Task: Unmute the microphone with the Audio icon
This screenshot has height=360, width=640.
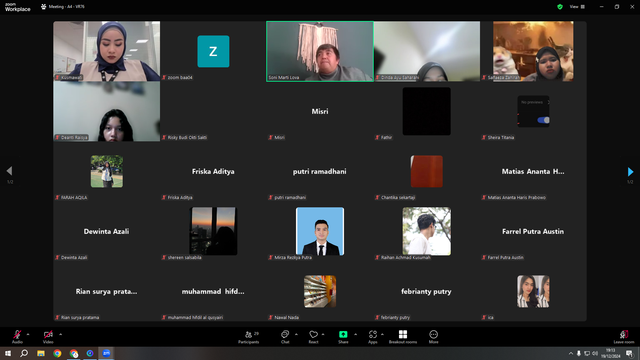Action: (17, 334)
